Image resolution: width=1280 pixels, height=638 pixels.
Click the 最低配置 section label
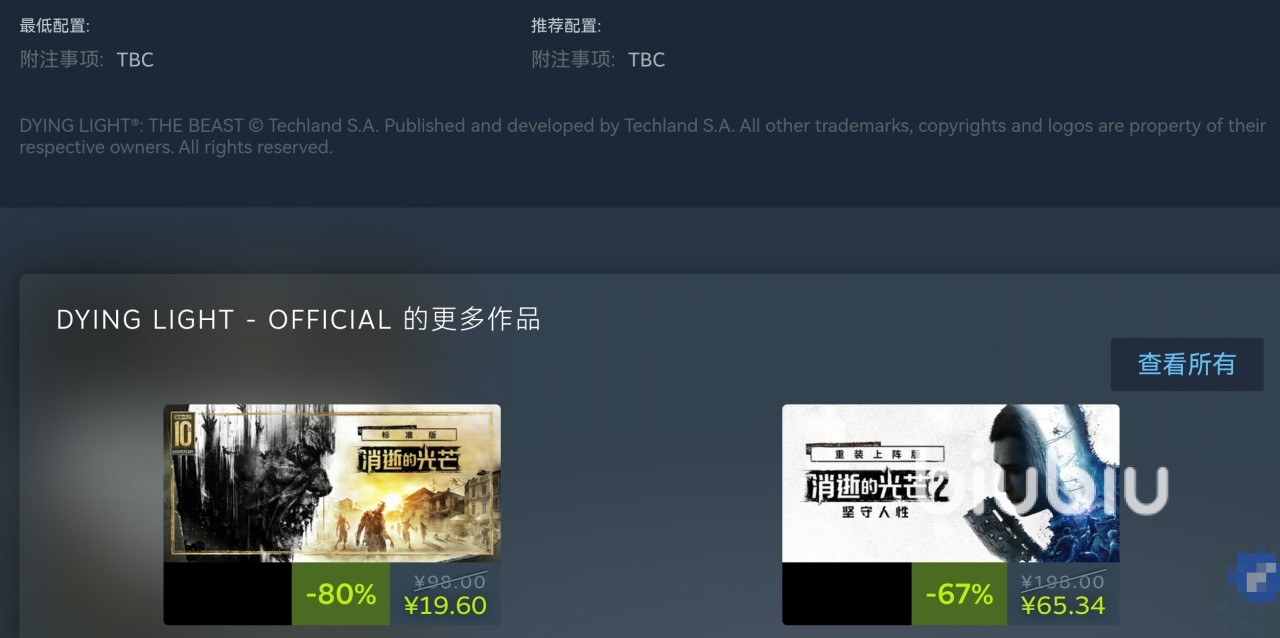(55, 26)
